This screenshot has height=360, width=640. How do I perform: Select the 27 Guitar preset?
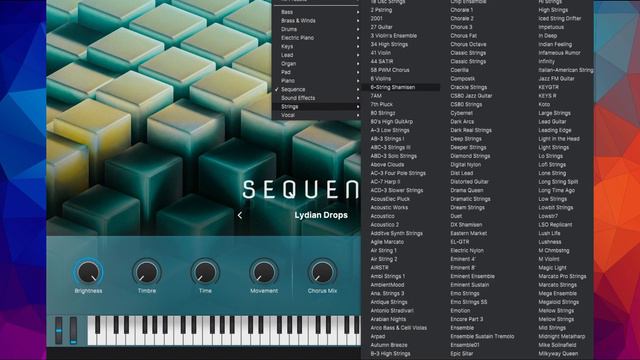click(x=381, y=27)
